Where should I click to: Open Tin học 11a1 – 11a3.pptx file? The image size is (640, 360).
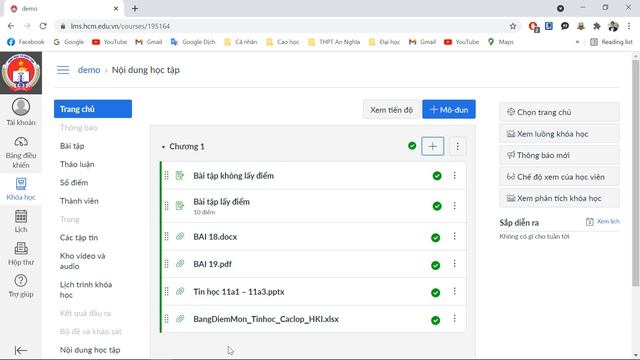(x=239, y=291)
